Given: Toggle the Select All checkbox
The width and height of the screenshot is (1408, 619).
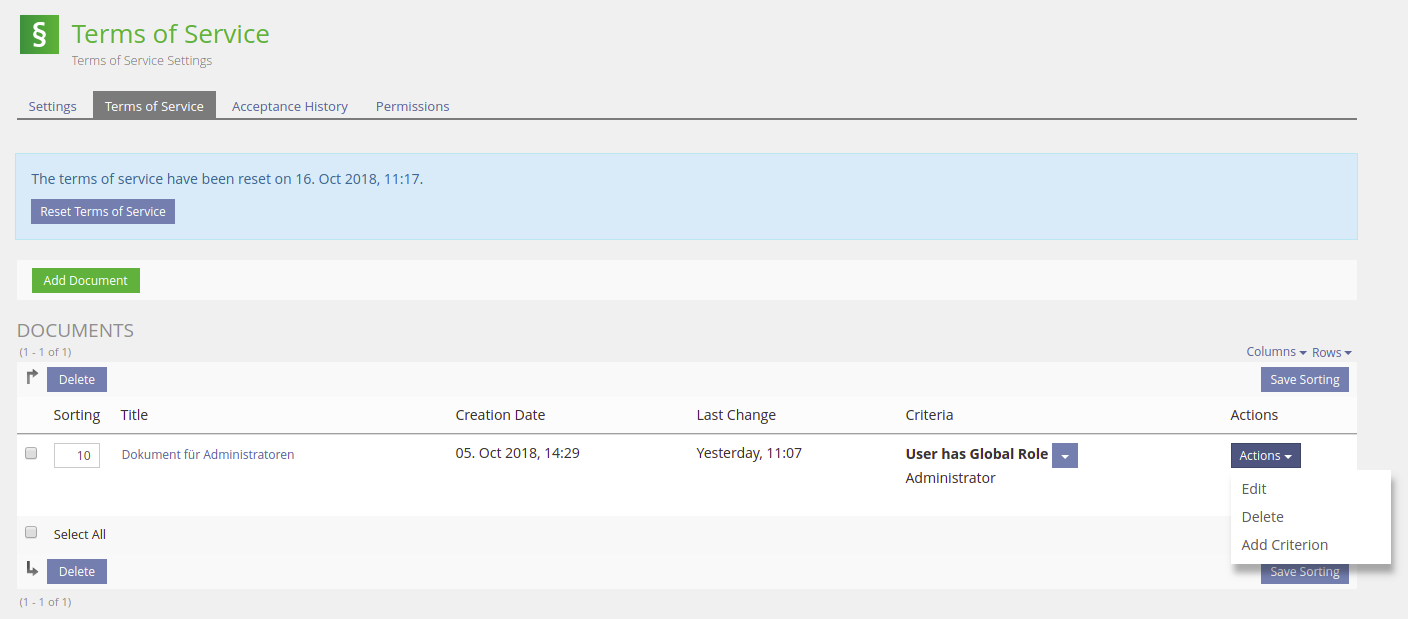Looking at the screenshot, I should pyautogui.click(x=31, y=533).
